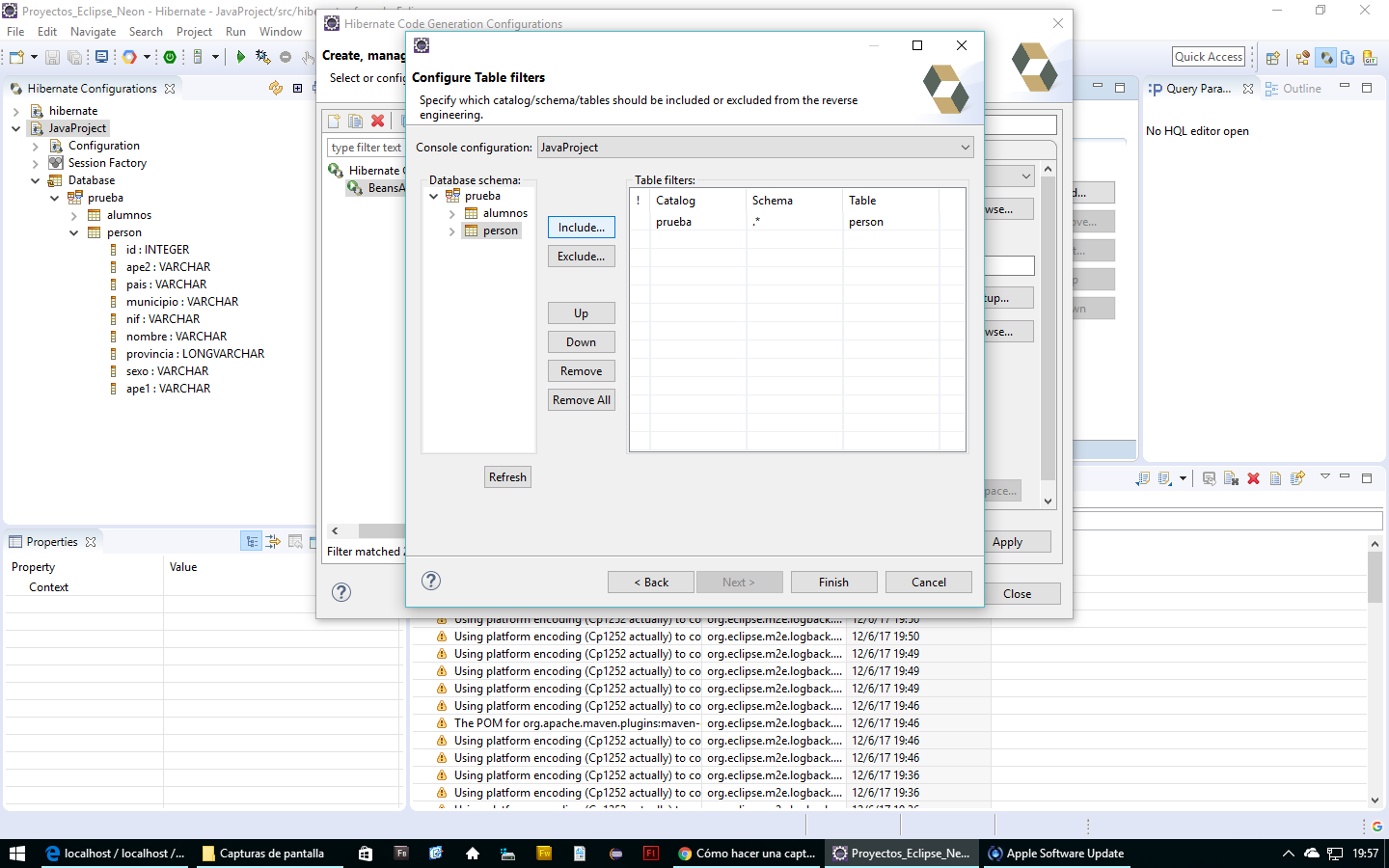
Task: Click the Cancel button in Table filters dialog
Action: (929, 583)
